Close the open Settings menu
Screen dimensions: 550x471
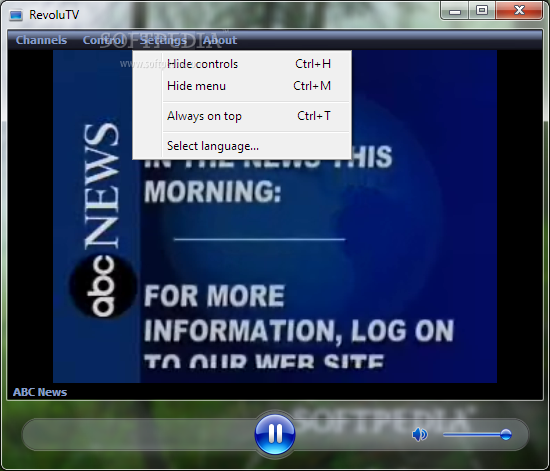[x=163, y=40]
